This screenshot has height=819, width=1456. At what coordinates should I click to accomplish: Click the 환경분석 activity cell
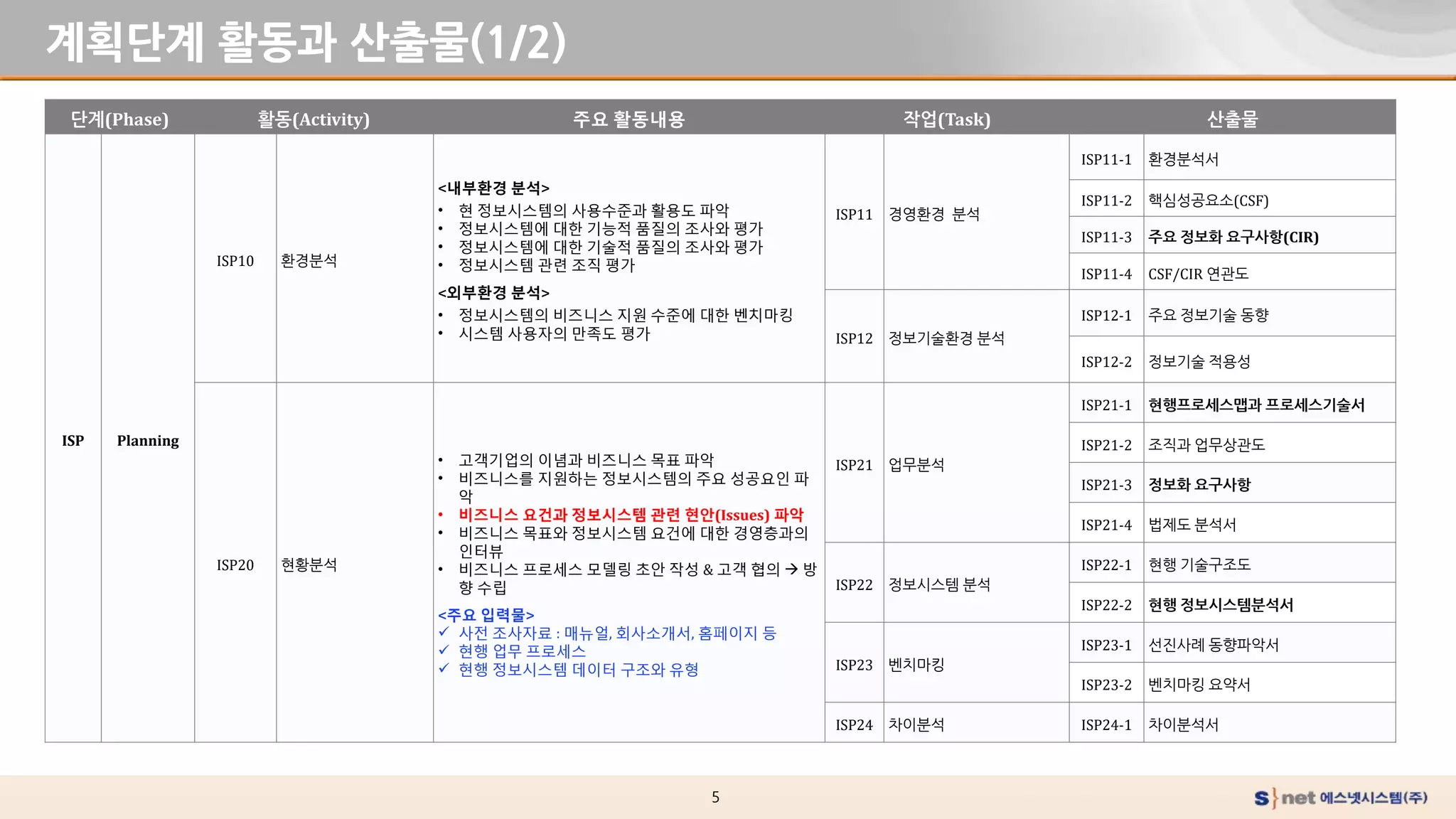[355, 260]
